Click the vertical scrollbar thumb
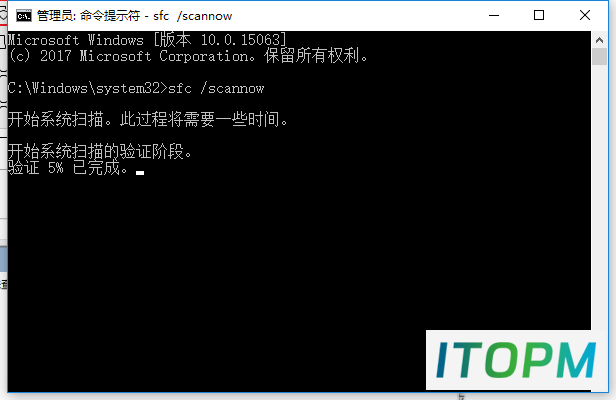The image size is (616, 400). (599, 57)
